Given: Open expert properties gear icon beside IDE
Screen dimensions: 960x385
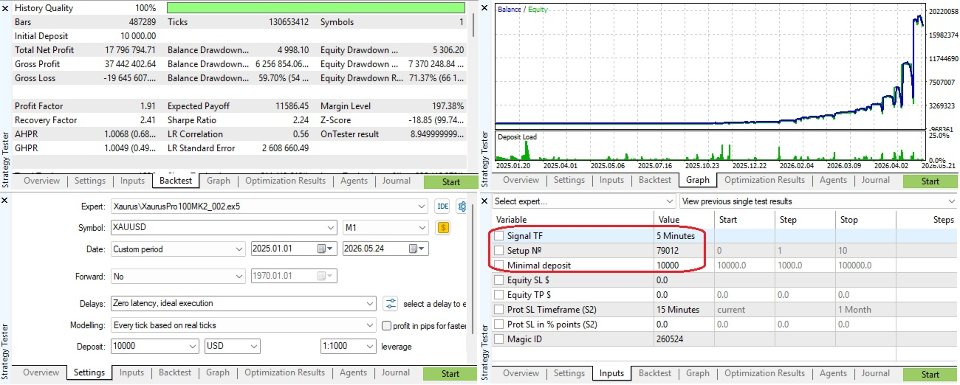Looking at the screenshot, I should 462,207.
